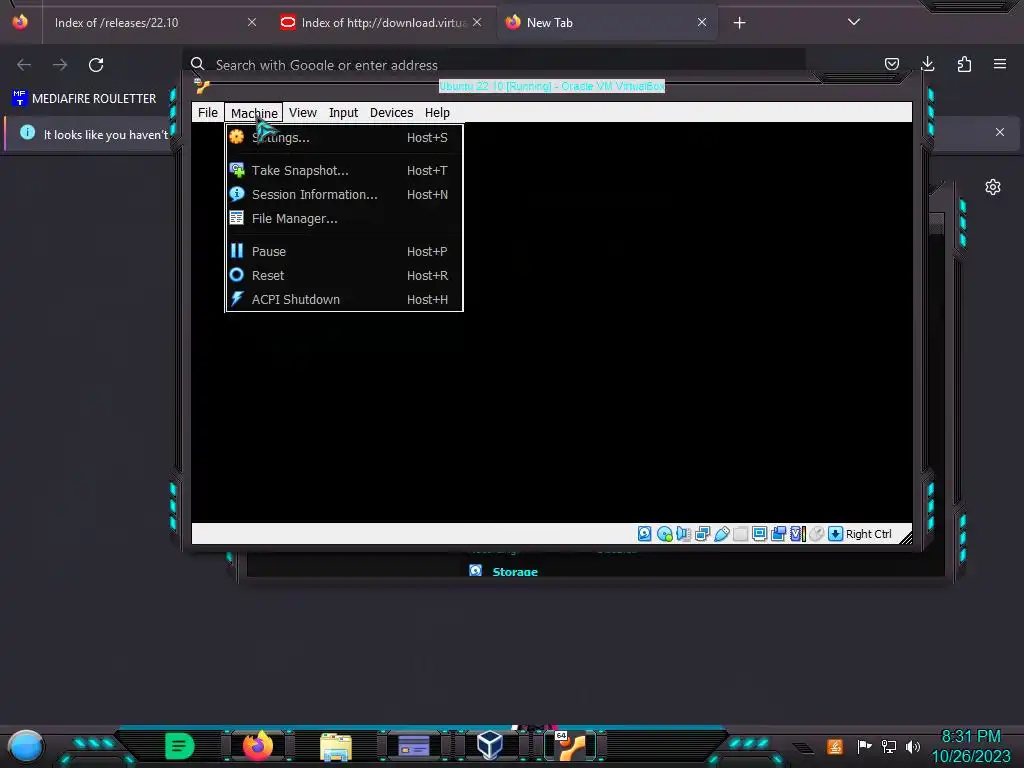Open Save to Pocket icon
Image resolution: width=1024 pixels, height=768 pixels.
[891, 64]
